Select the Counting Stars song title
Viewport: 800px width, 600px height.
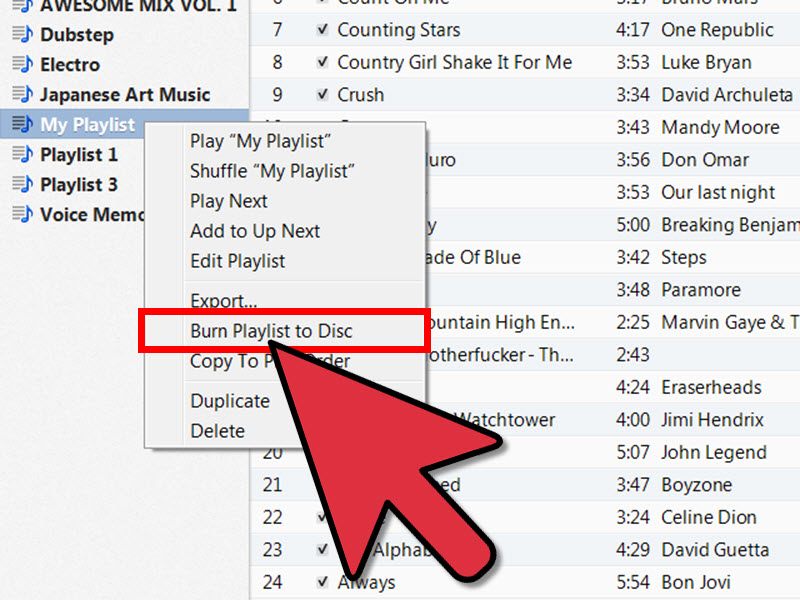point(398,30)
